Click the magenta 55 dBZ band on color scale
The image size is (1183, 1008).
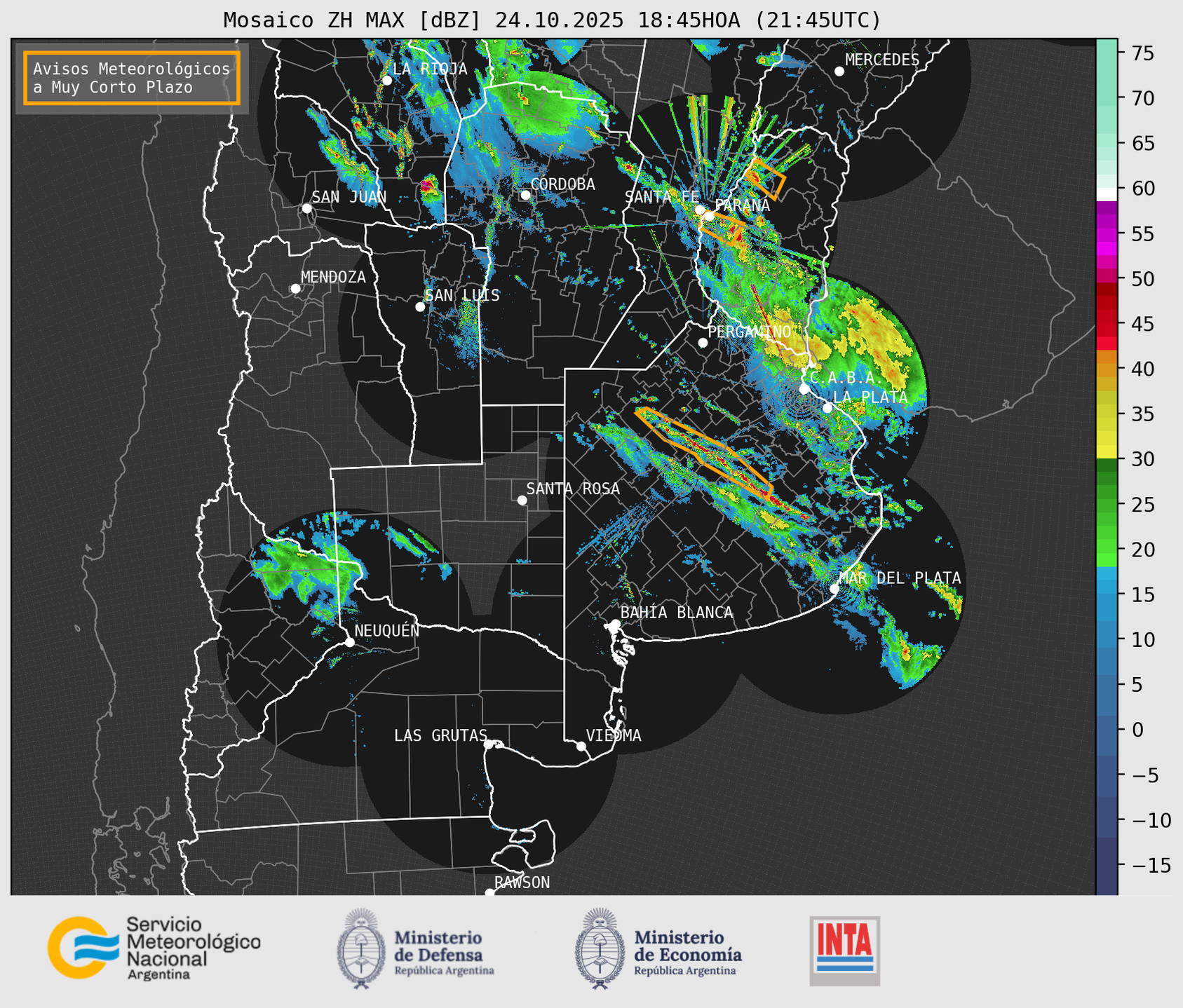(1107, 235)
